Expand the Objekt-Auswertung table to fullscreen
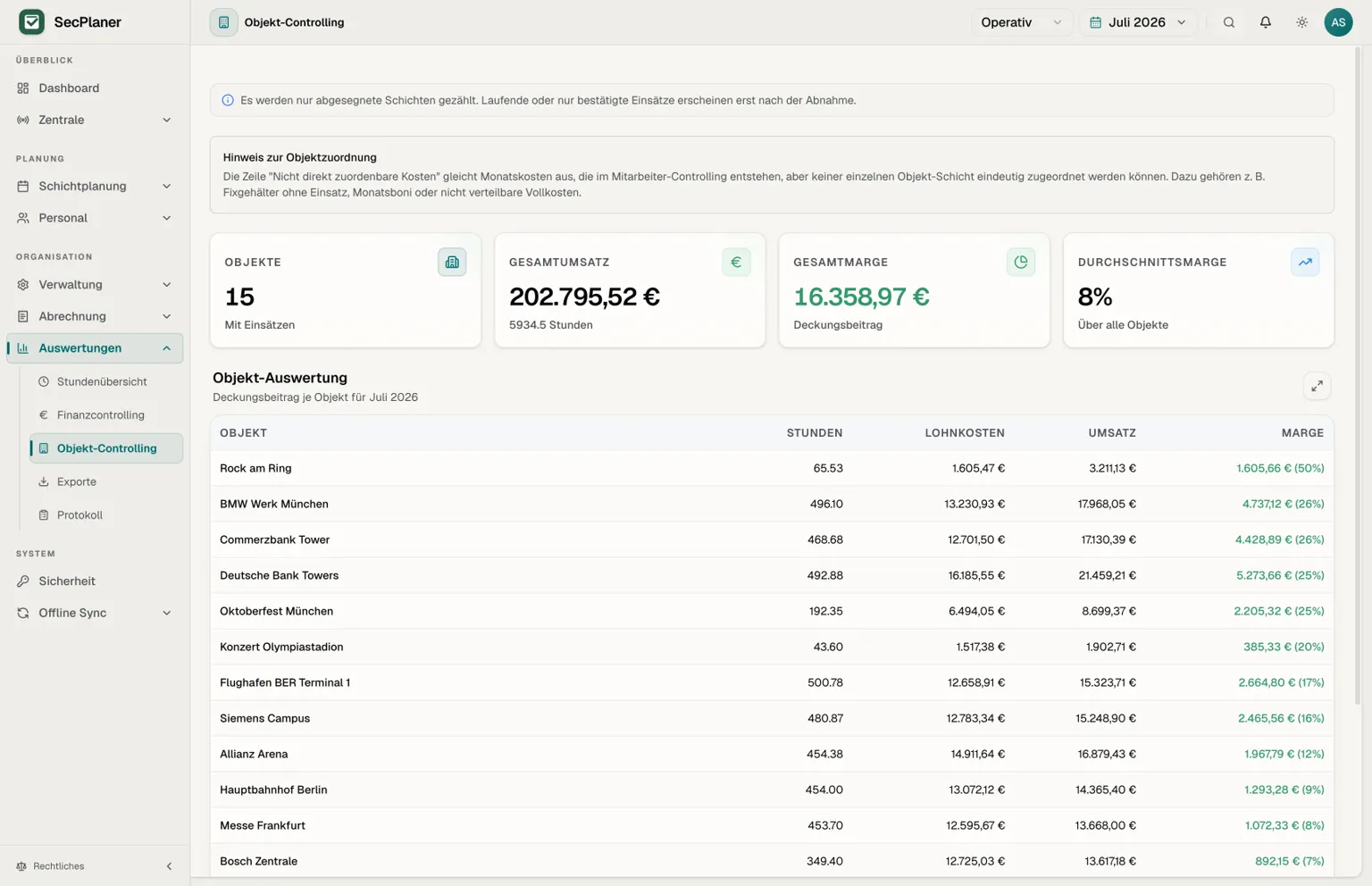The height and width of the screenshot is (886, 1372). coord(1317,386)
